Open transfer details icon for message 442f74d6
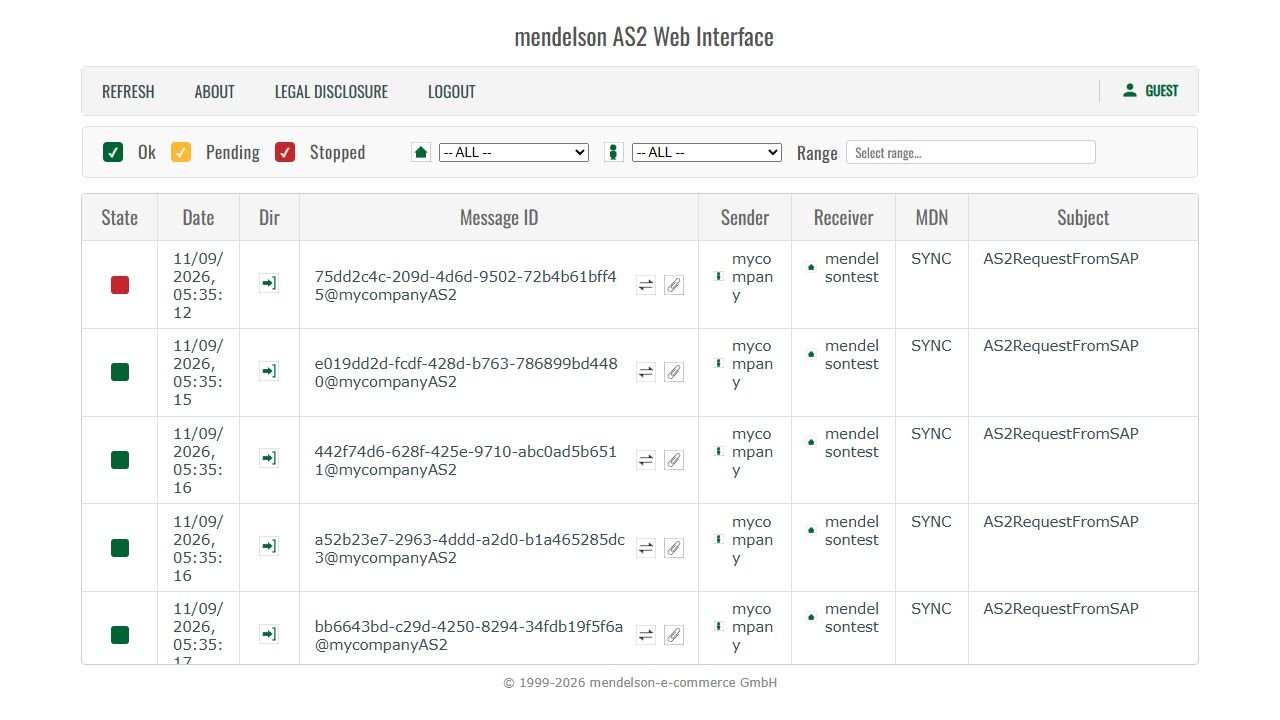 [646, 460]
